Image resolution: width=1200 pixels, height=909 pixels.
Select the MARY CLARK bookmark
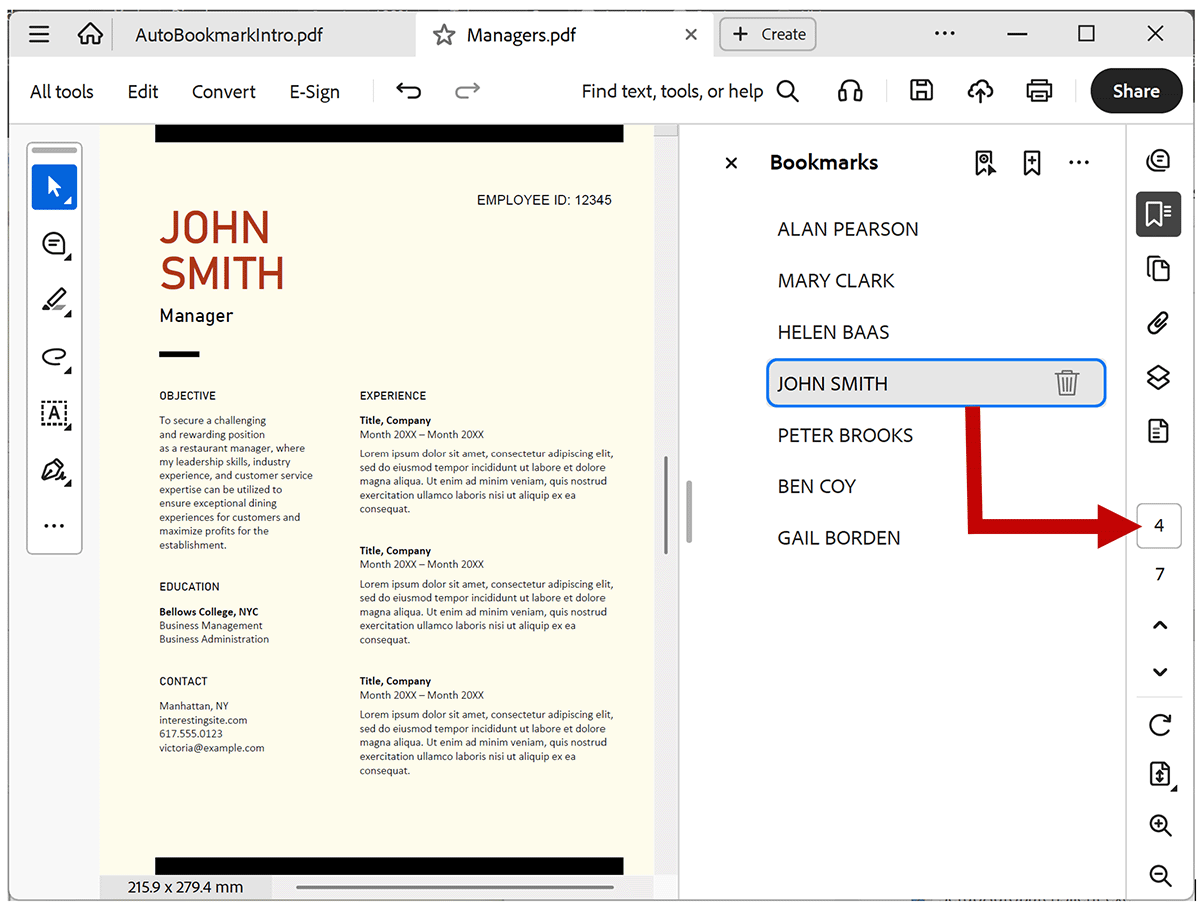836,281
